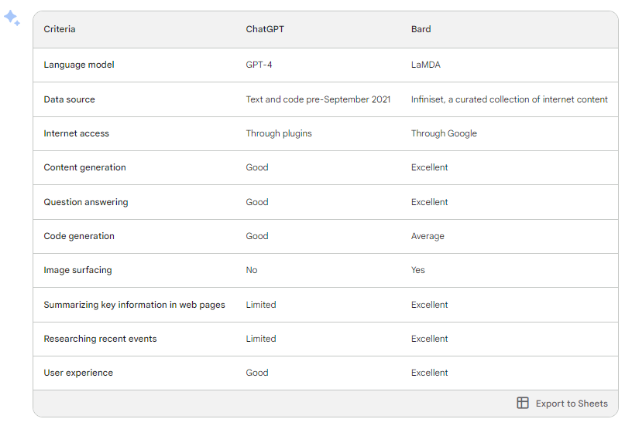Image resolution: width=628 pixels, height=425 pixels.
Task: Click the Infiniset curated collection cell
Action: pyautogui.click(x=509, y=99)
